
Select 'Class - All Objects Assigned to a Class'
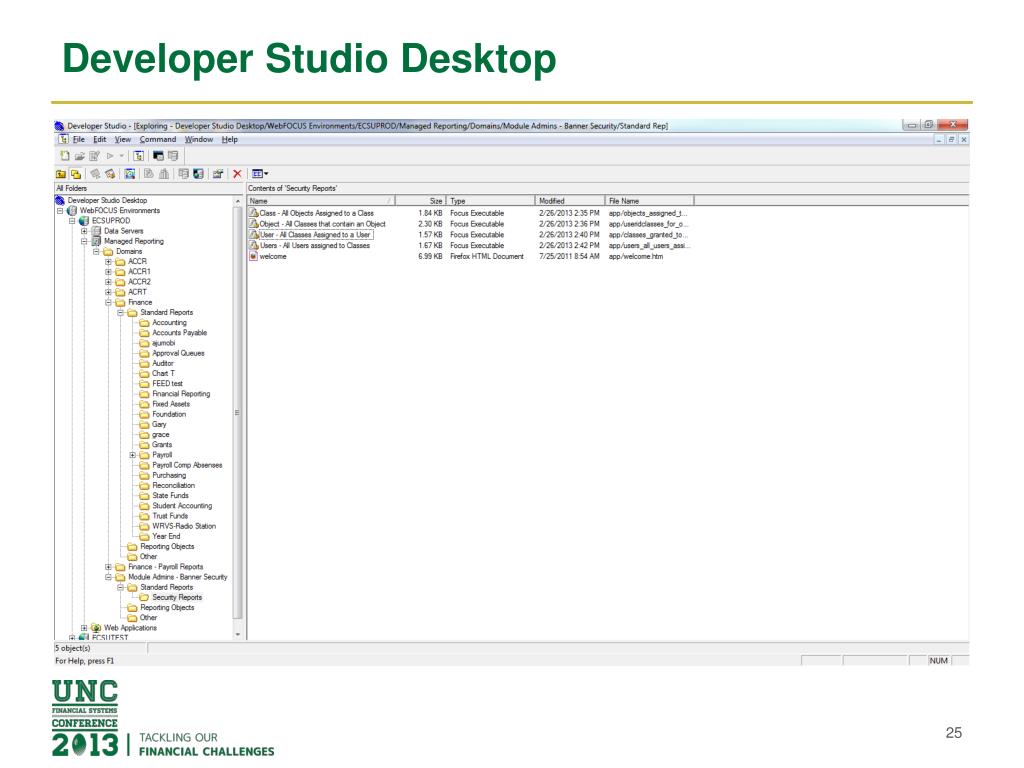(x=317, y=214)
